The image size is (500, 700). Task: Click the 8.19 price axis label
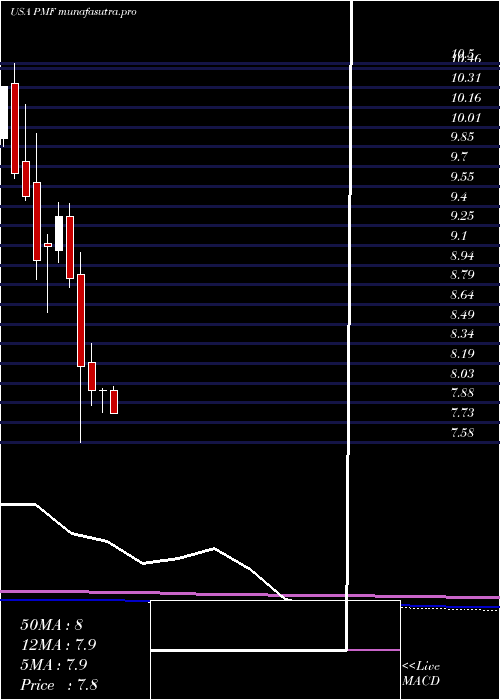pyautogui.click(x=462, y=354)
